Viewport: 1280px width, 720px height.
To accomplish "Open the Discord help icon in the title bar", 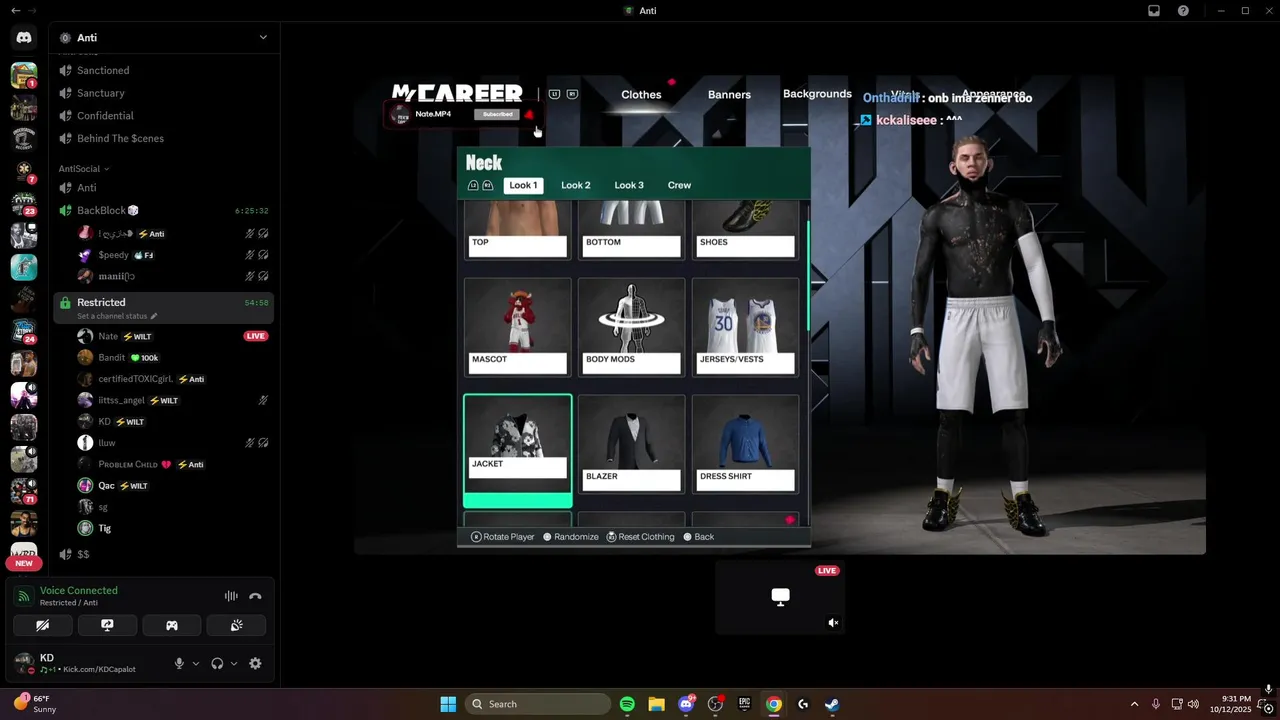I will [1184, 11].
